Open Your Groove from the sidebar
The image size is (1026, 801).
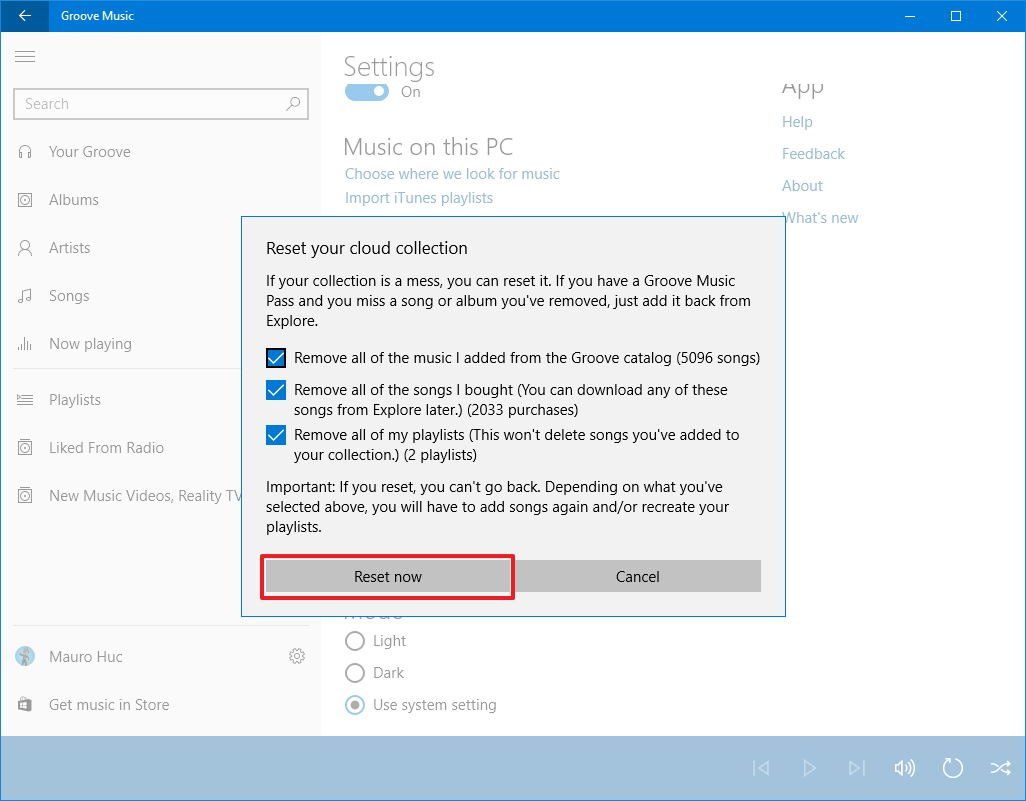point(89,151)
